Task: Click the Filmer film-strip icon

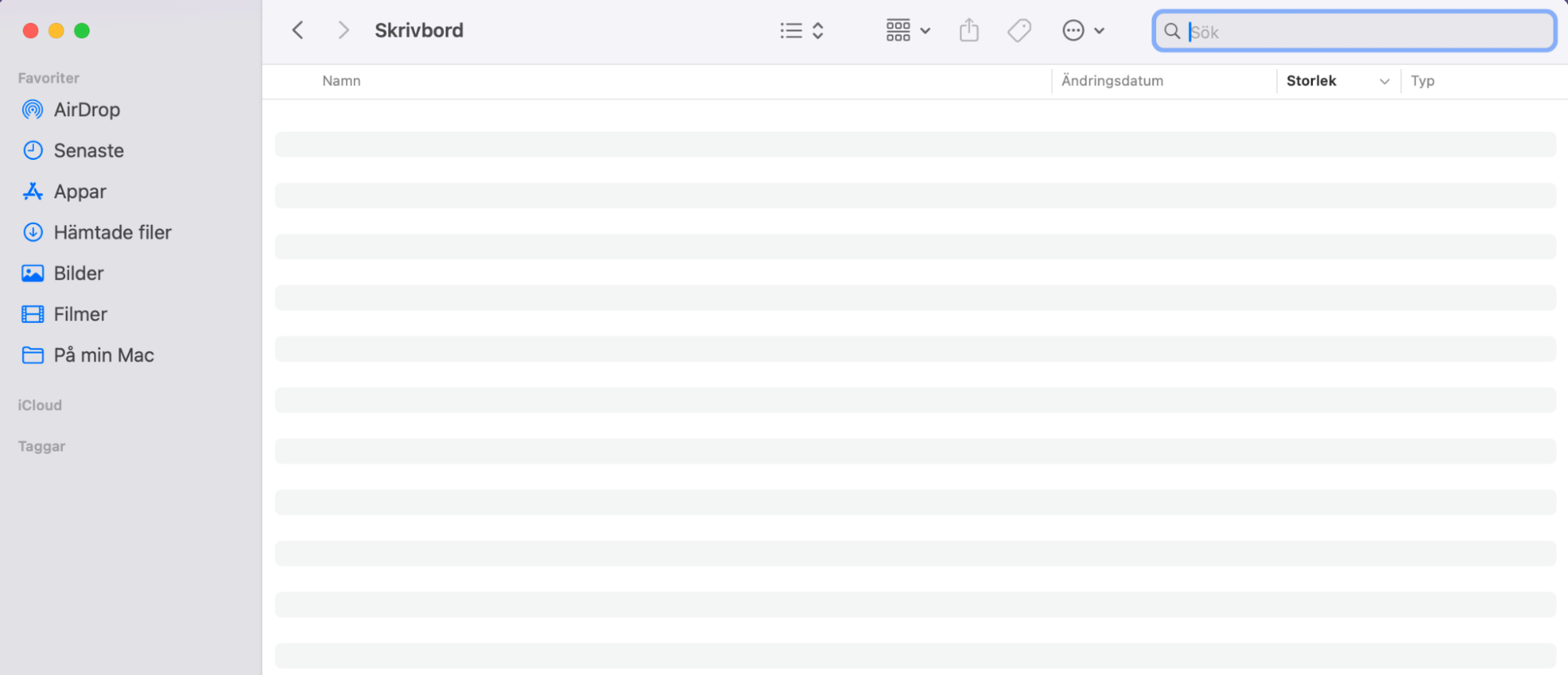Action: (33, 314)
